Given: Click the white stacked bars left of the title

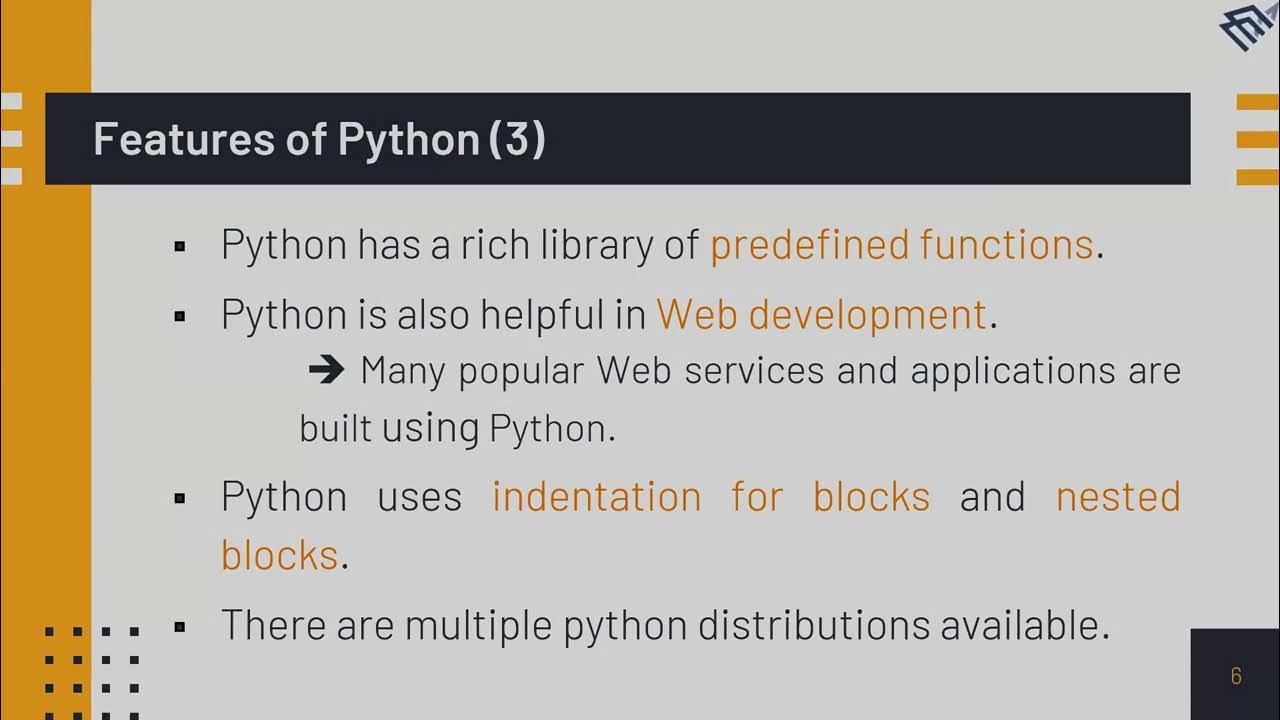Looking at the screenshot, I should [x=11, y=139].
